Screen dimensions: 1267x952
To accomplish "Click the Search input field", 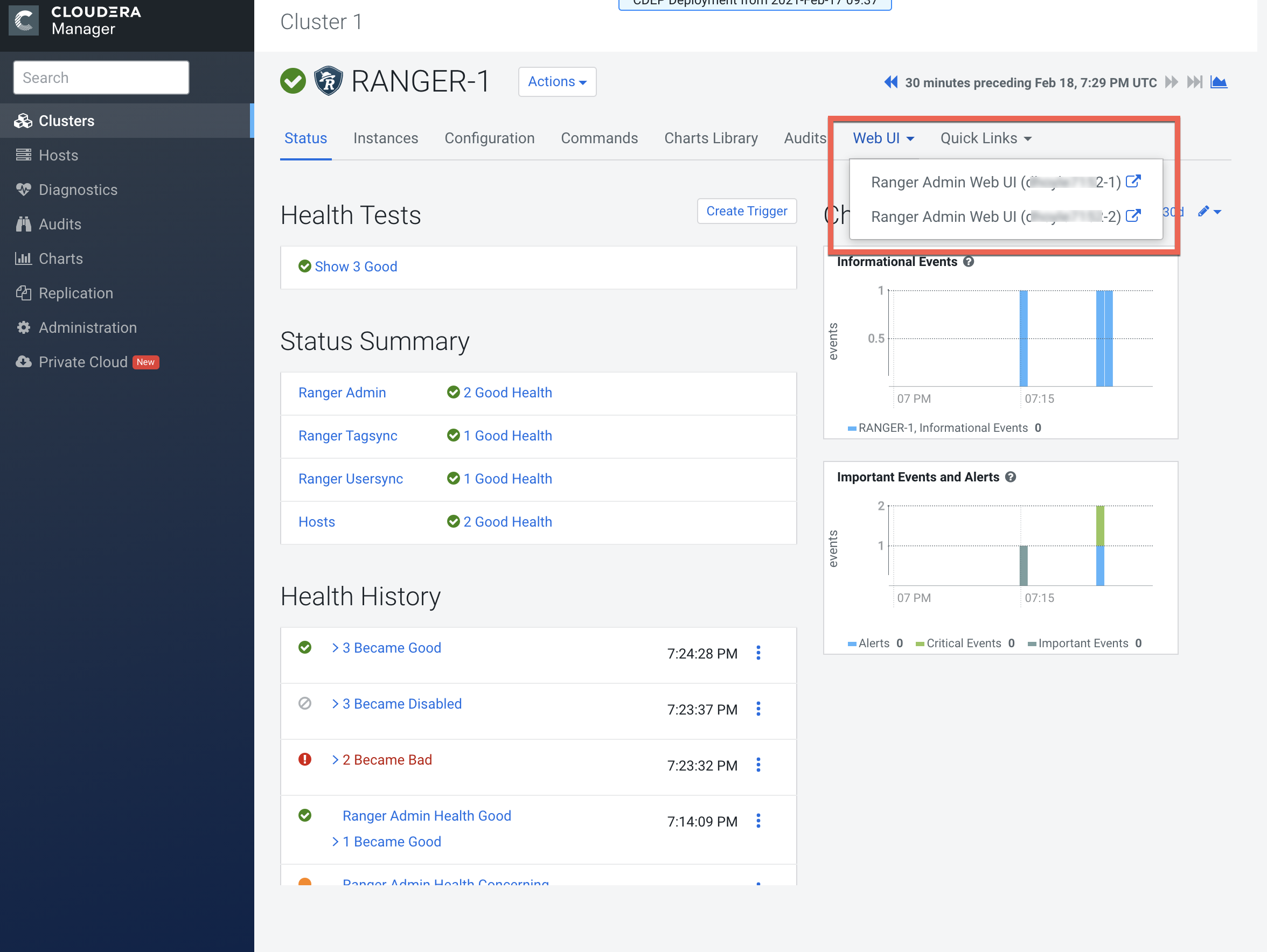I will click(x=101, y=78).
